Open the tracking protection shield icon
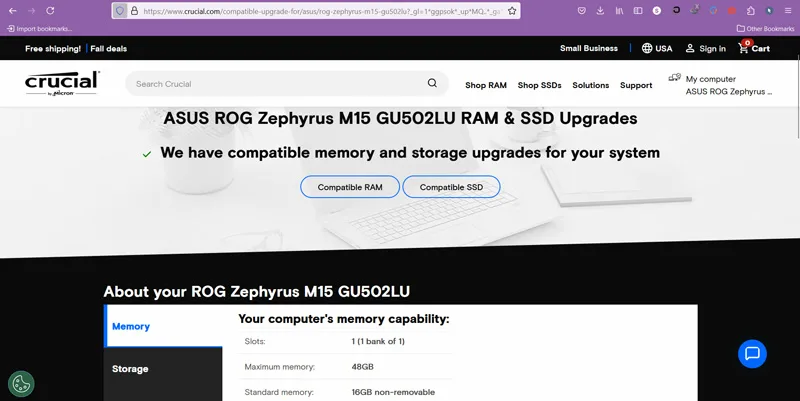Screen dimensions: 800x401 120,11
